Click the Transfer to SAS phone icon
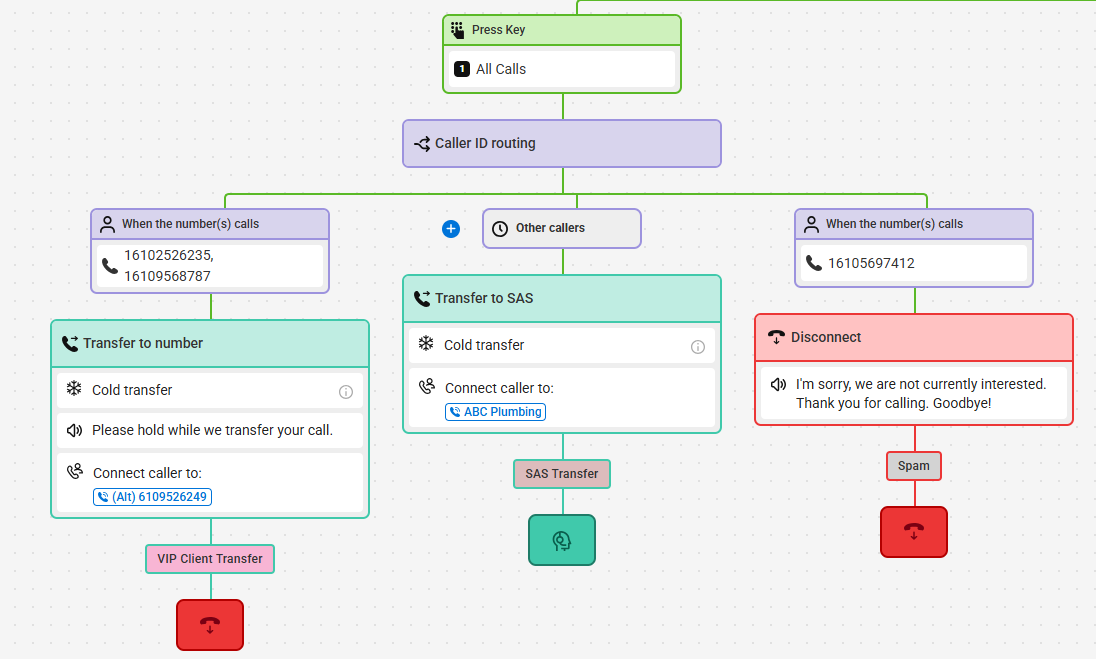 tap(422, 298)
